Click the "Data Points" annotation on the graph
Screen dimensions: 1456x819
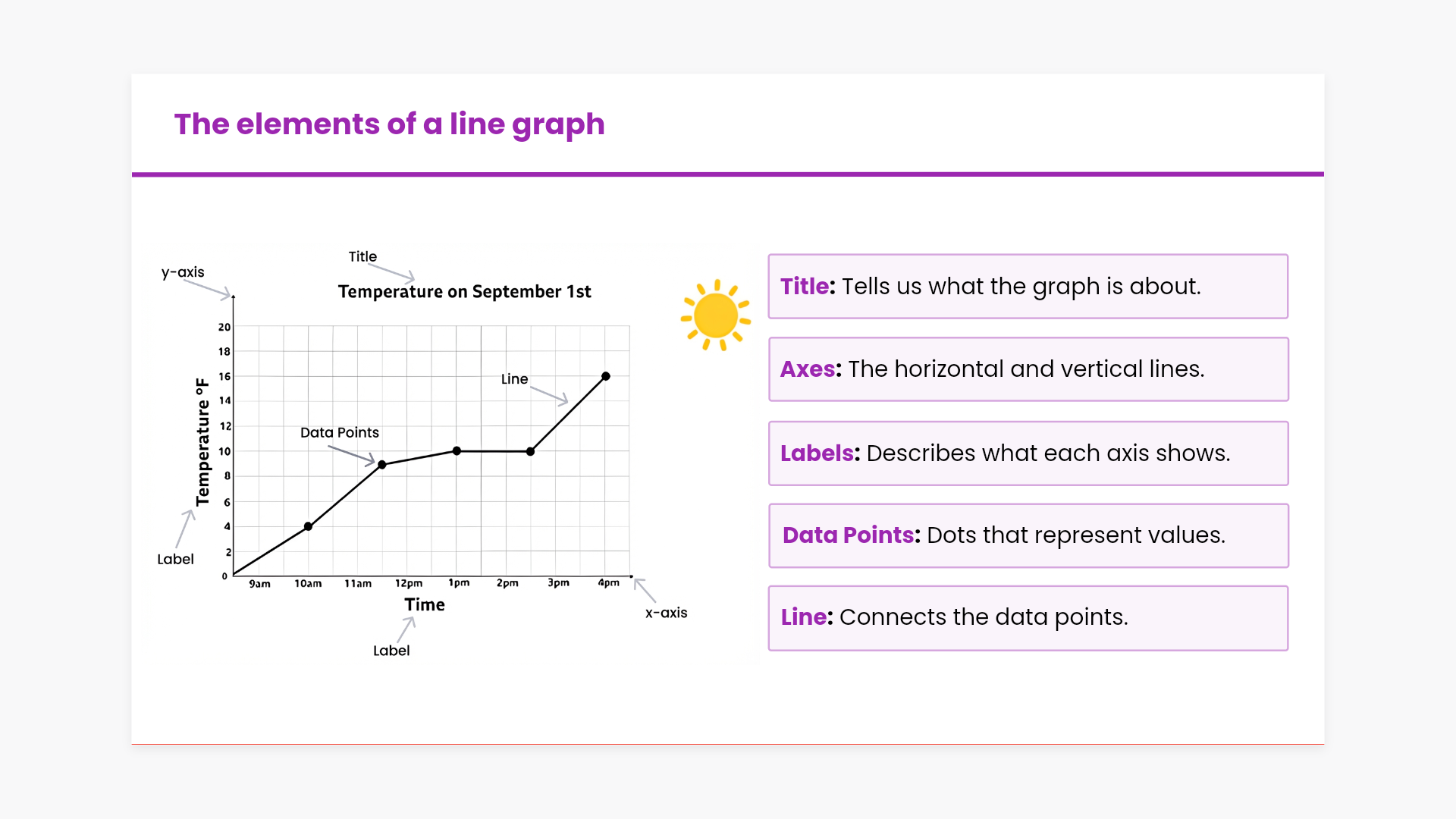(339, 432)
